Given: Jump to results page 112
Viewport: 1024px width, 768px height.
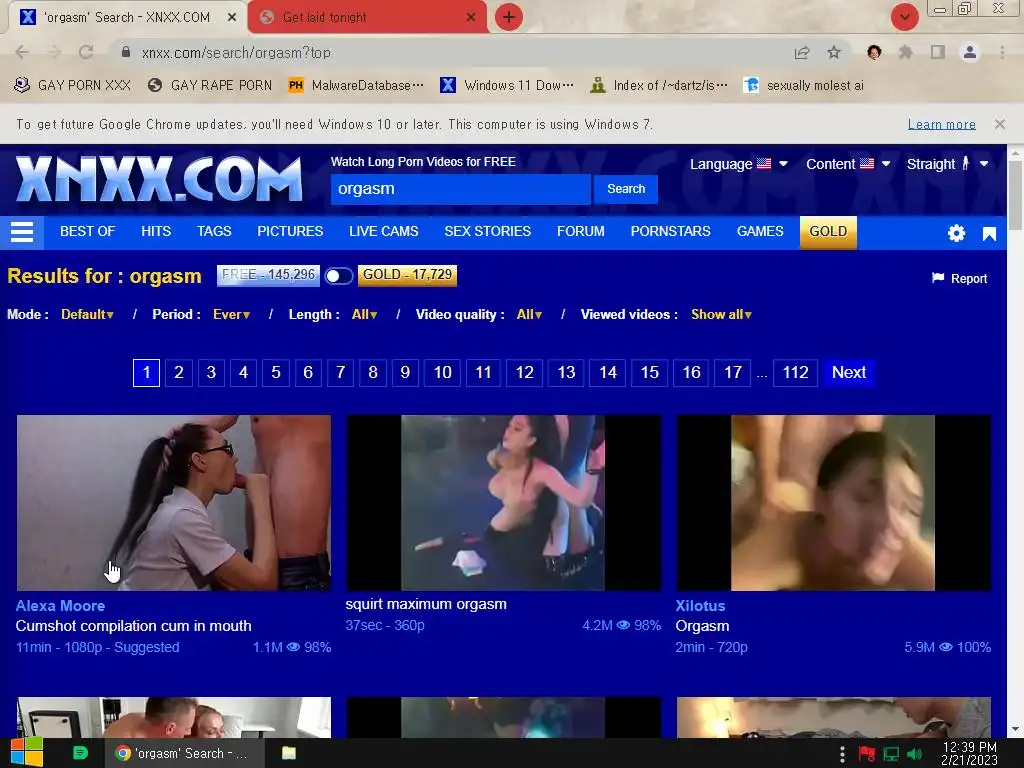Looking at the screenshot, I should tap(795, 372).
